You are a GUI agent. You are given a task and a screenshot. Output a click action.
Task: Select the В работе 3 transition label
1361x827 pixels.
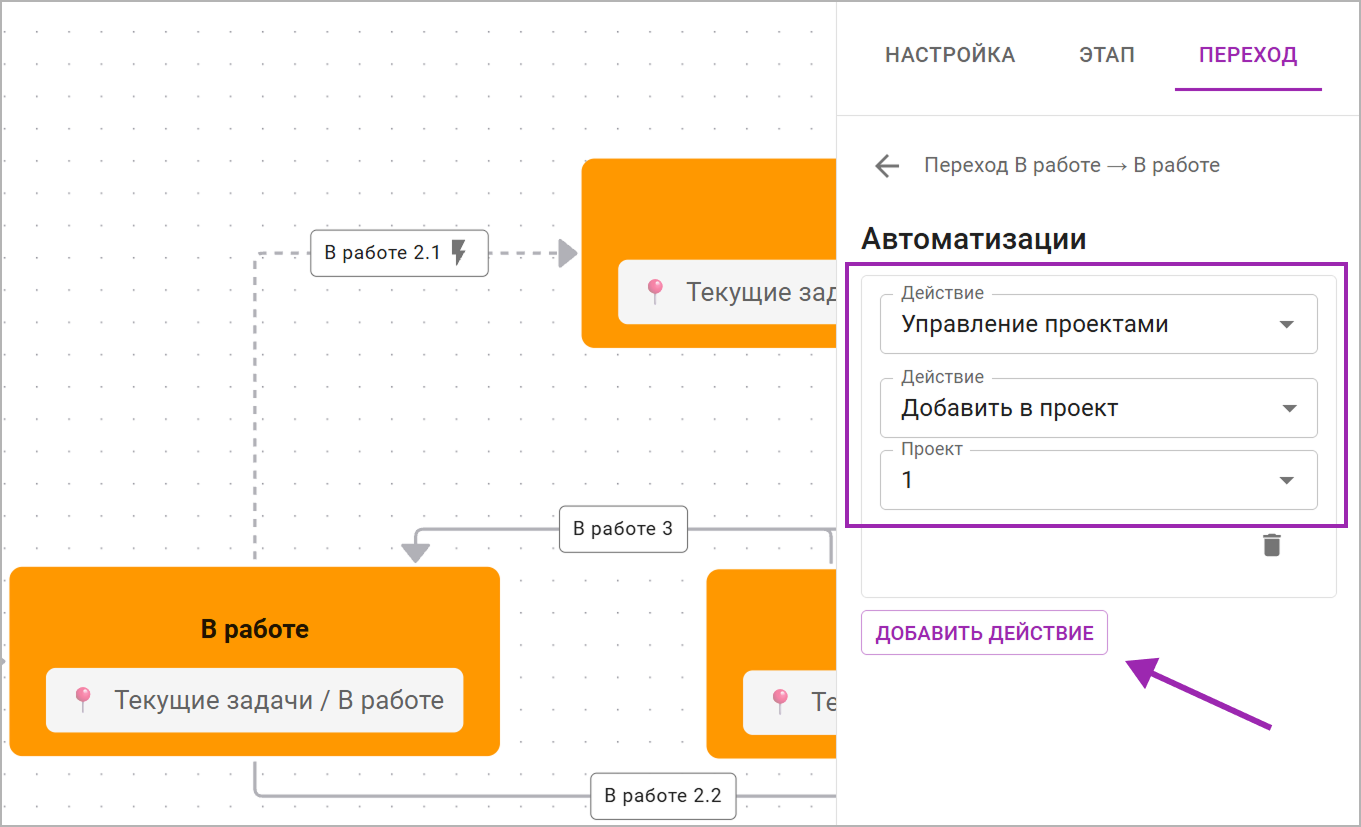623,529
